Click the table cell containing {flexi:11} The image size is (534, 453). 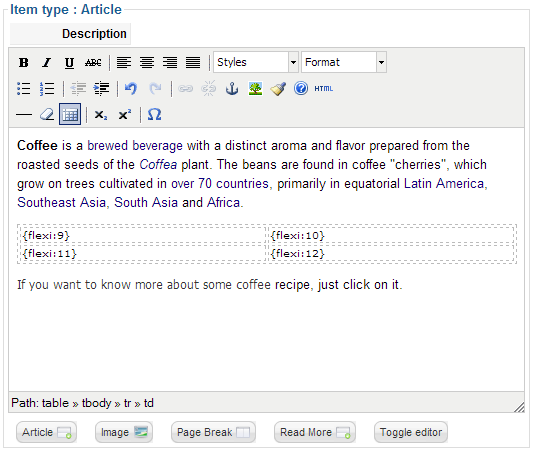tap(143, 253)
